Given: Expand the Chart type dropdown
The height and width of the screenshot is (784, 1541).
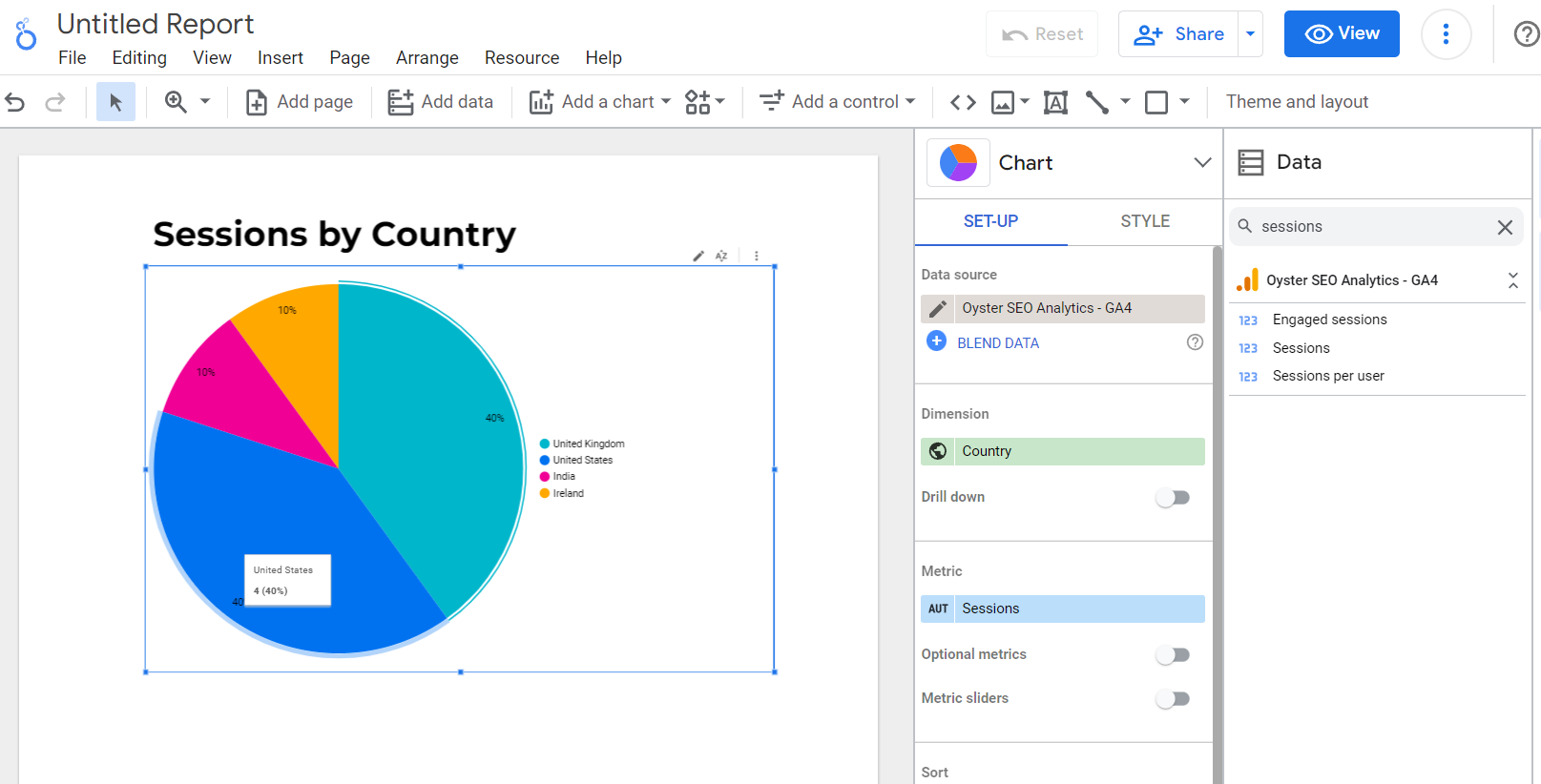Looking at the screenshot, I should 1202,163.
